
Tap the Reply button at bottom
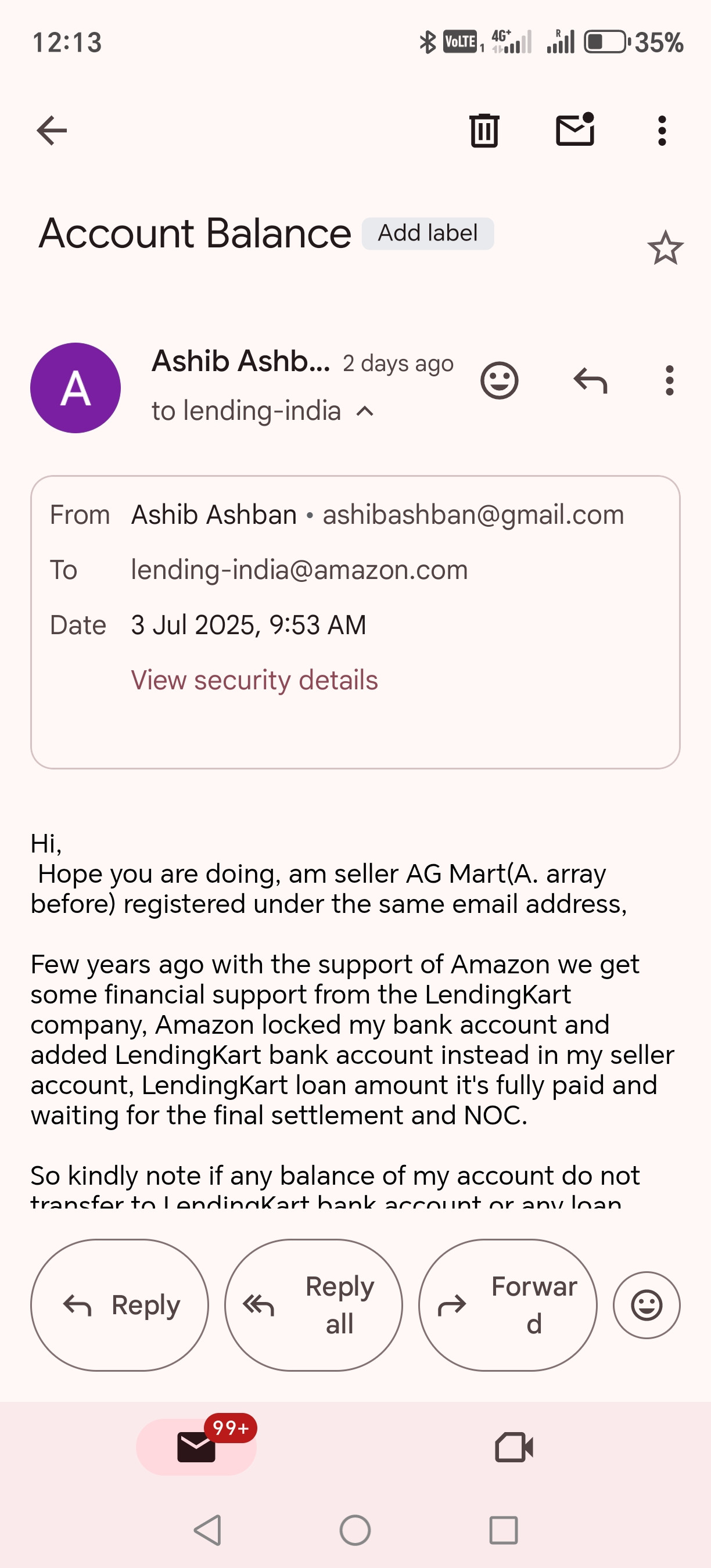click(x=120, y=1304)
